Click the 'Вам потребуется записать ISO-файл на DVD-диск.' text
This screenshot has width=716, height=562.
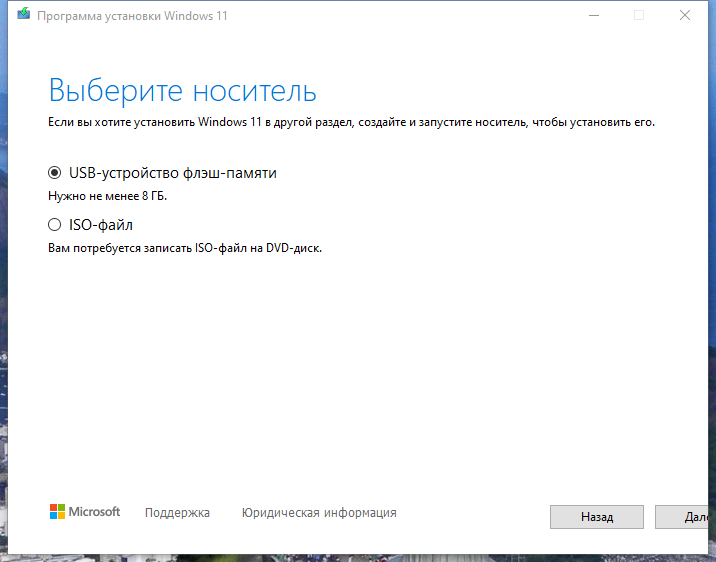coord(185,248)
